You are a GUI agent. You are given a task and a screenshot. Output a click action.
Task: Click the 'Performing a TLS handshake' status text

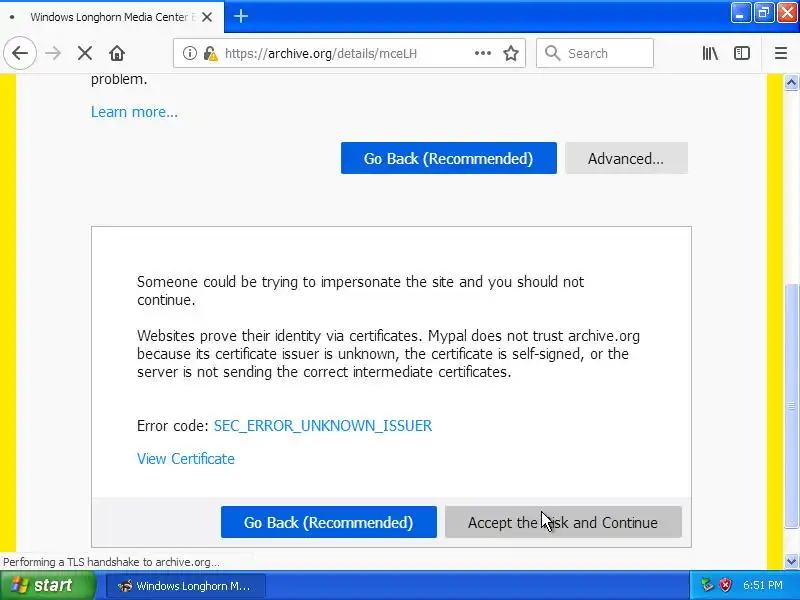(x=111, y=562)
